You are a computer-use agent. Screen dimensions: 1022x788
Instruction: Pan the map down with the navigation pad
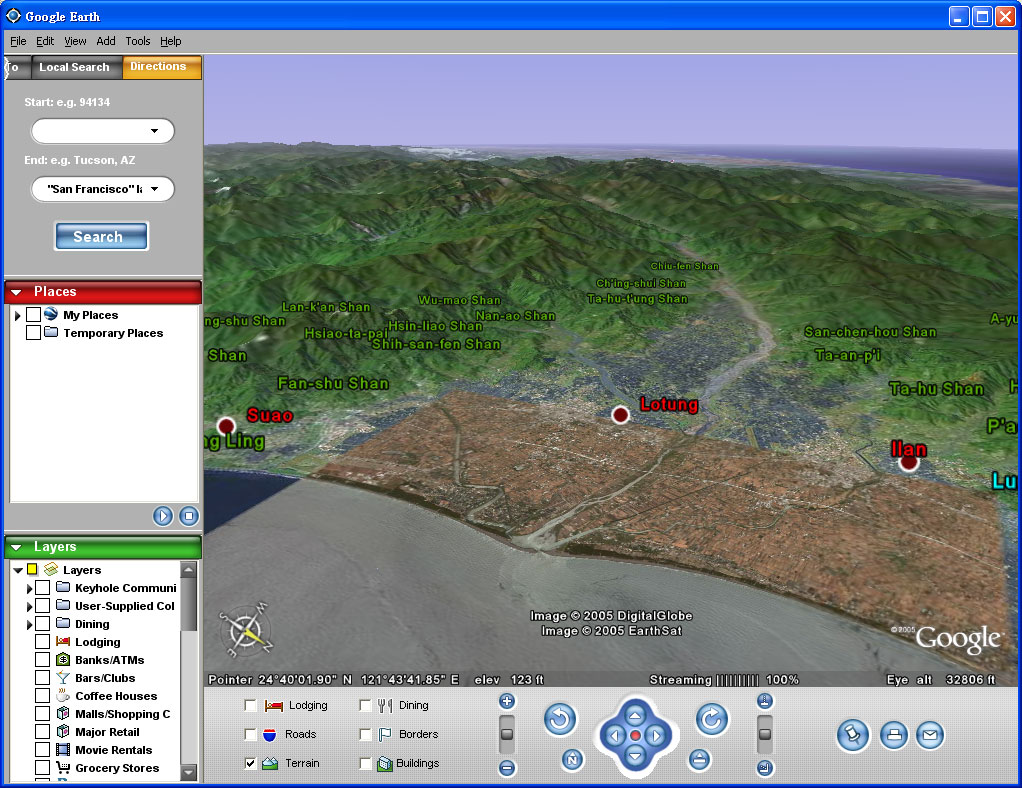(x=635, y=756)
